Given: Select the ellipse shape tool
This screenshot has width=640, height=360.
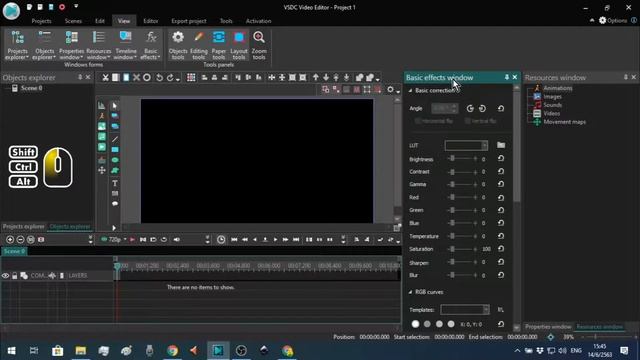Looking at the screenshot, I should point(115,160).
